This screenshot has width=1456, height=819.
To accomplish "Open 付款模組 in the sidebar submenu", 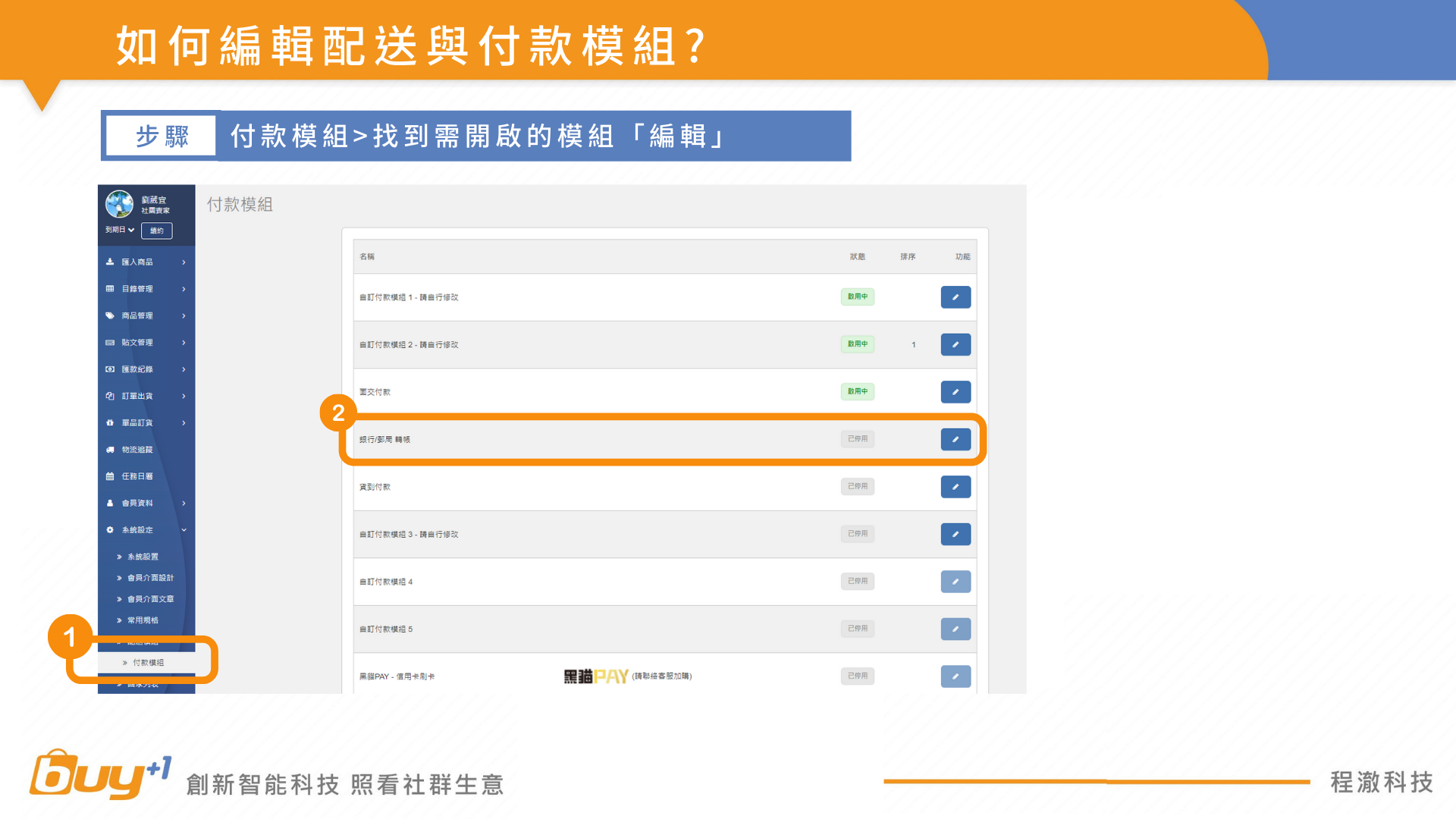I will 148,663.
